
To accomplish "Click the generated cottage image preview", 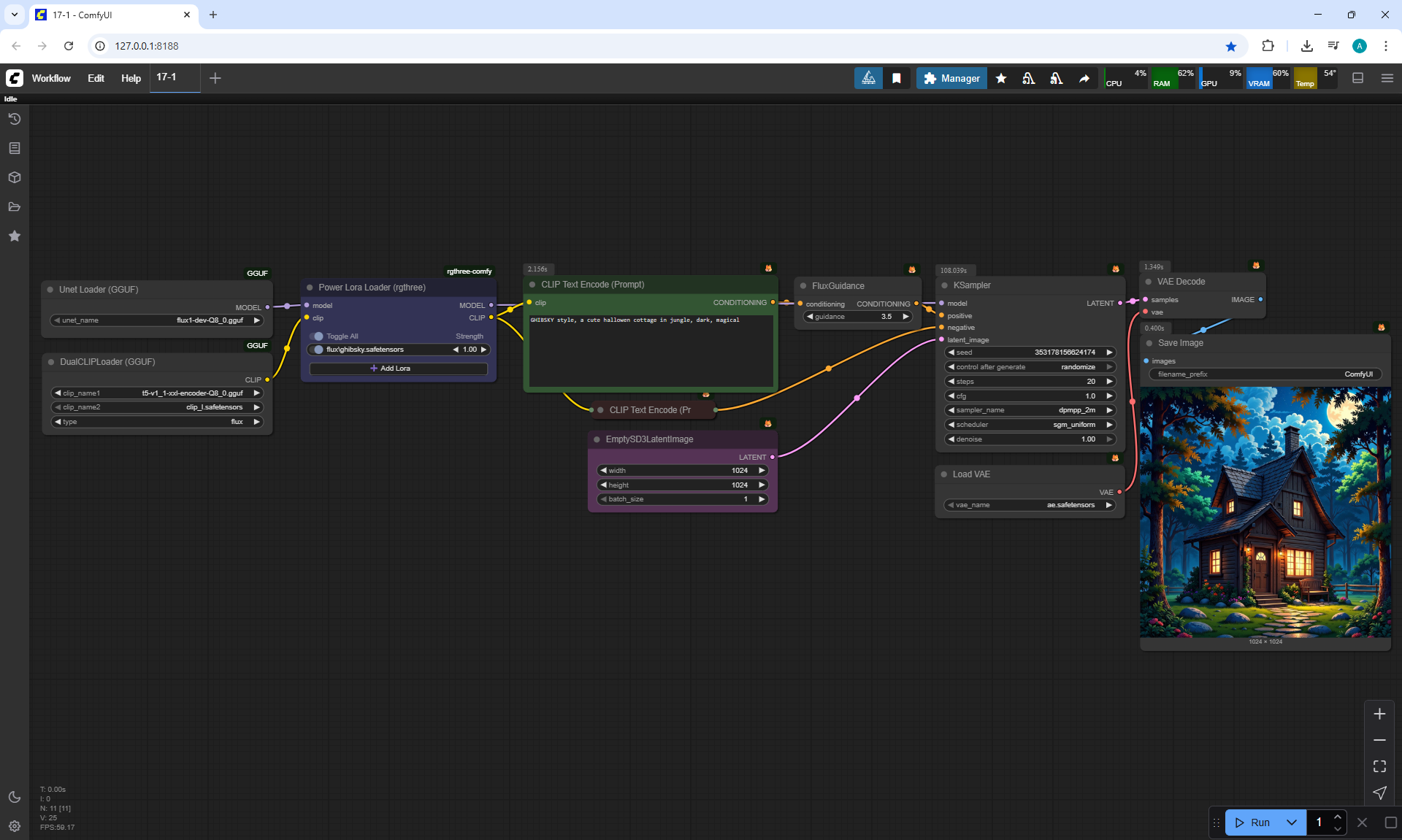I will 1265,511.
